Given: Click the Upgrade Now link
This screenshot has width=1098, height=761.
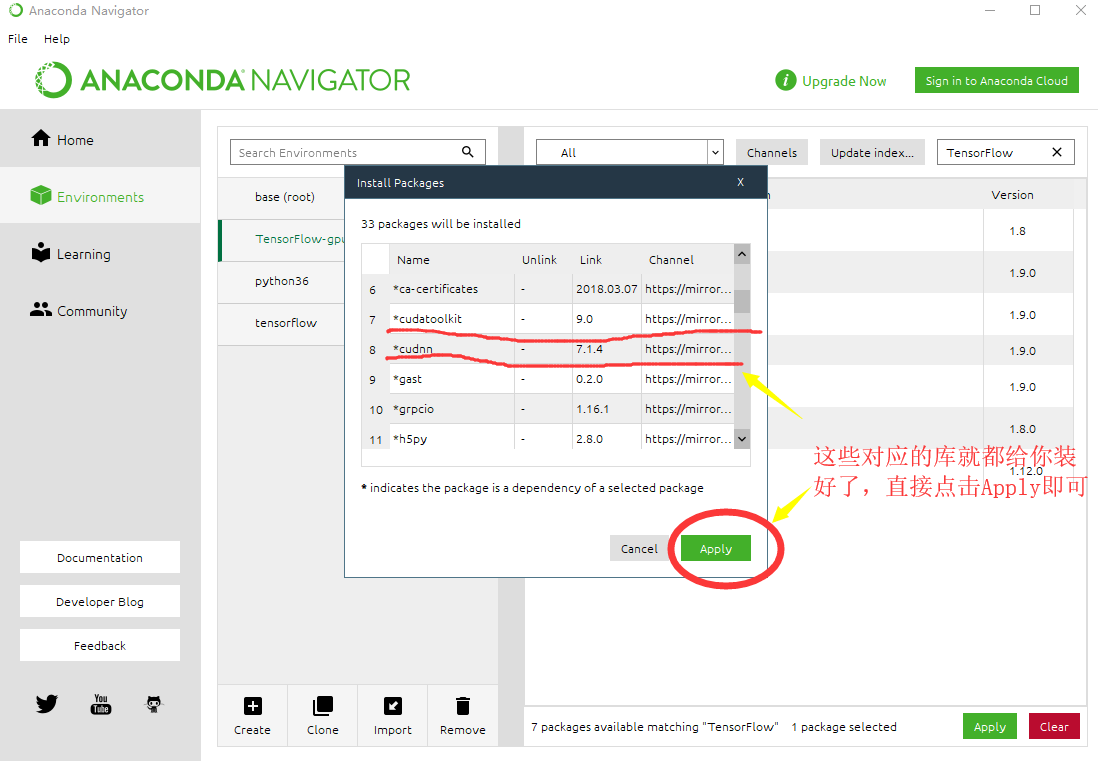Looking at the screenshot, I should pyautogui.click(x=844, y=81).
